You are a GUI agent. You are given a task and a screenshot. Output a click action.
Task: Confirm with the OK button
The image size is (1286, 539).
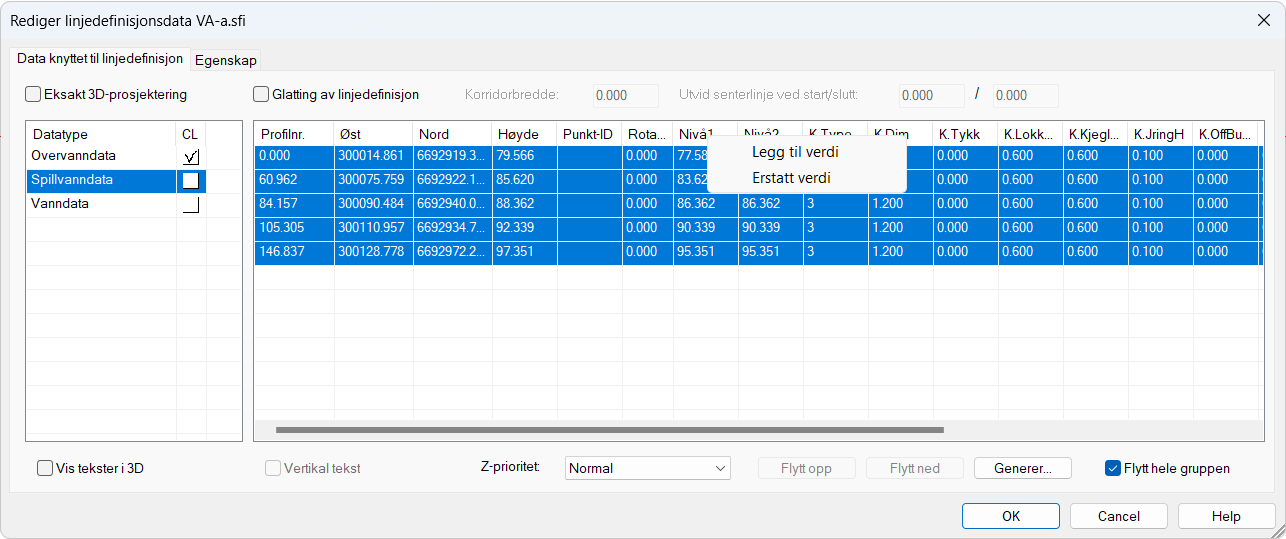1010,516
